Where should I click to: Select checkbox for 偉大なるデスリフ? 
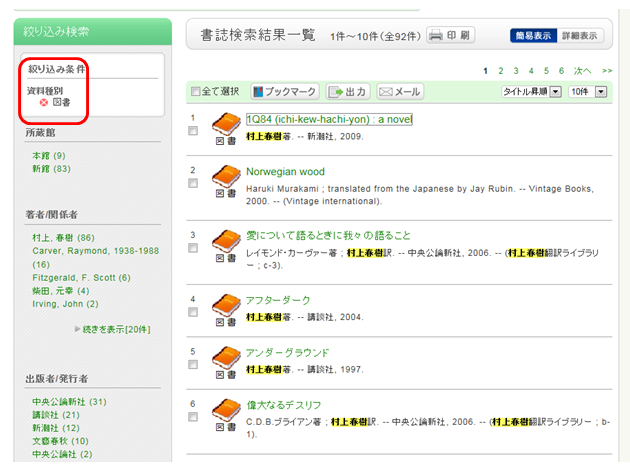[193, 417]
